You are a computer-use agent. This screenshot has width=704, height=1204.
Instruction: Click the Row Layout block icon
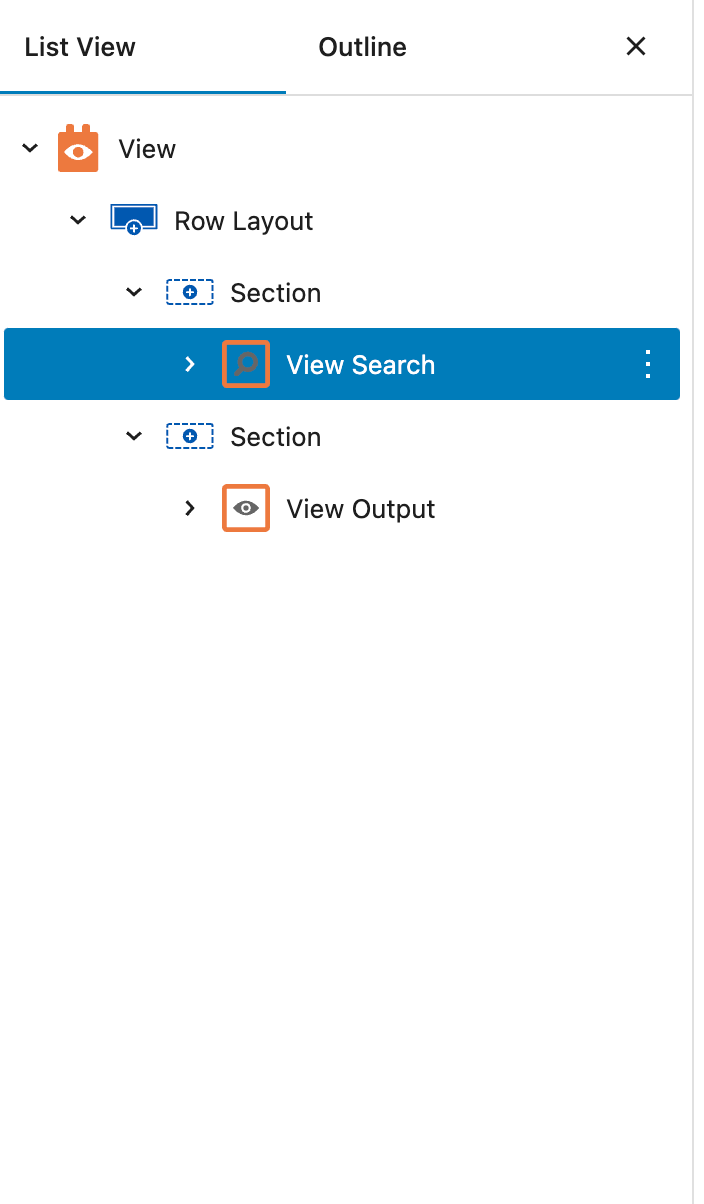click(134, 221)
